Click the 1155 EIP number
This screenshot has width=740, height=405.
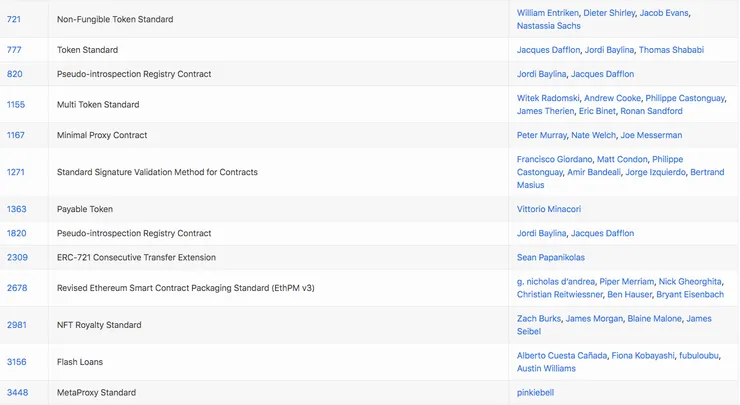pyautogui.click(x=16, y=104)
